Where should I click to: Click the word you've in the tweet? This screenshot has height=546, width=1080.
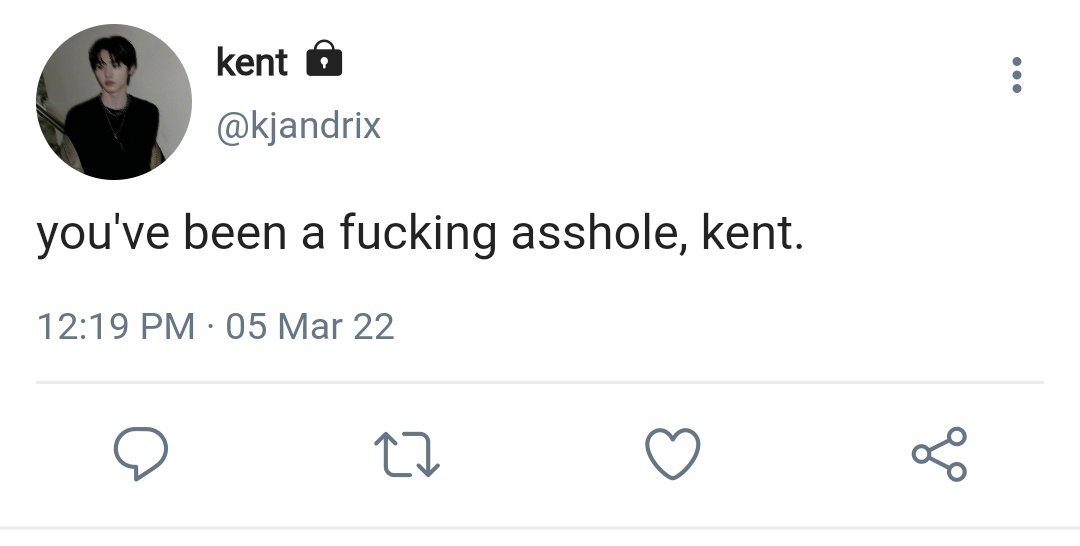pyautogui.click(x=103, y=234)
